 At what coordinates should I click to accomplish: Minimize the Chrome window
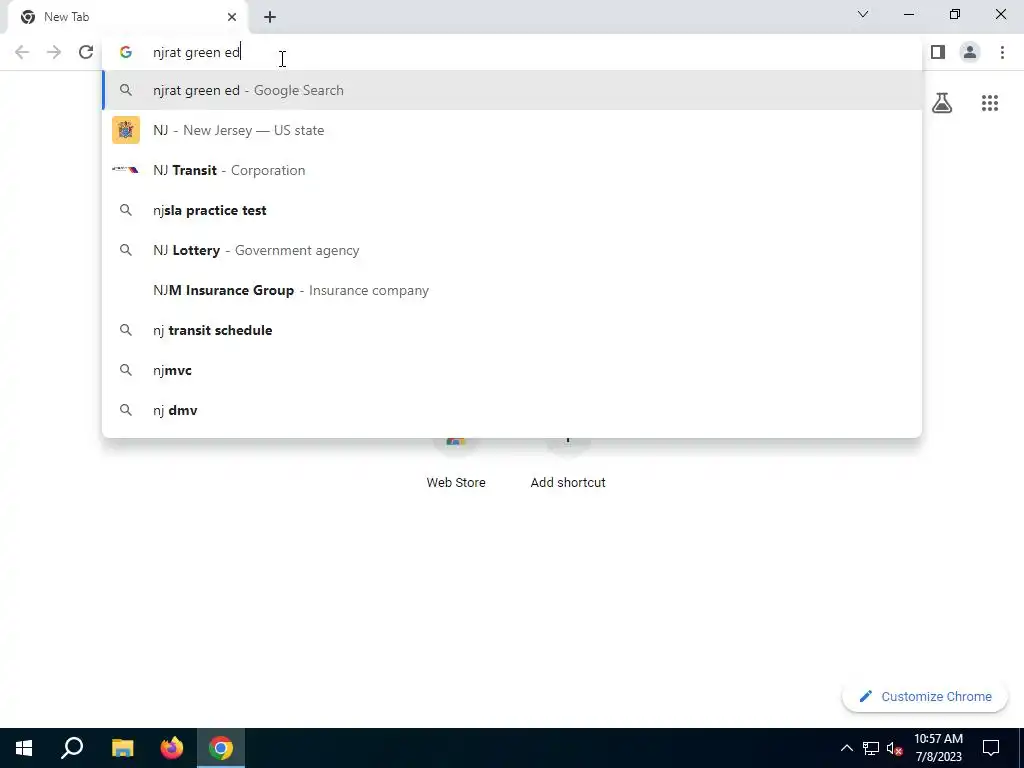coord(909,14)
